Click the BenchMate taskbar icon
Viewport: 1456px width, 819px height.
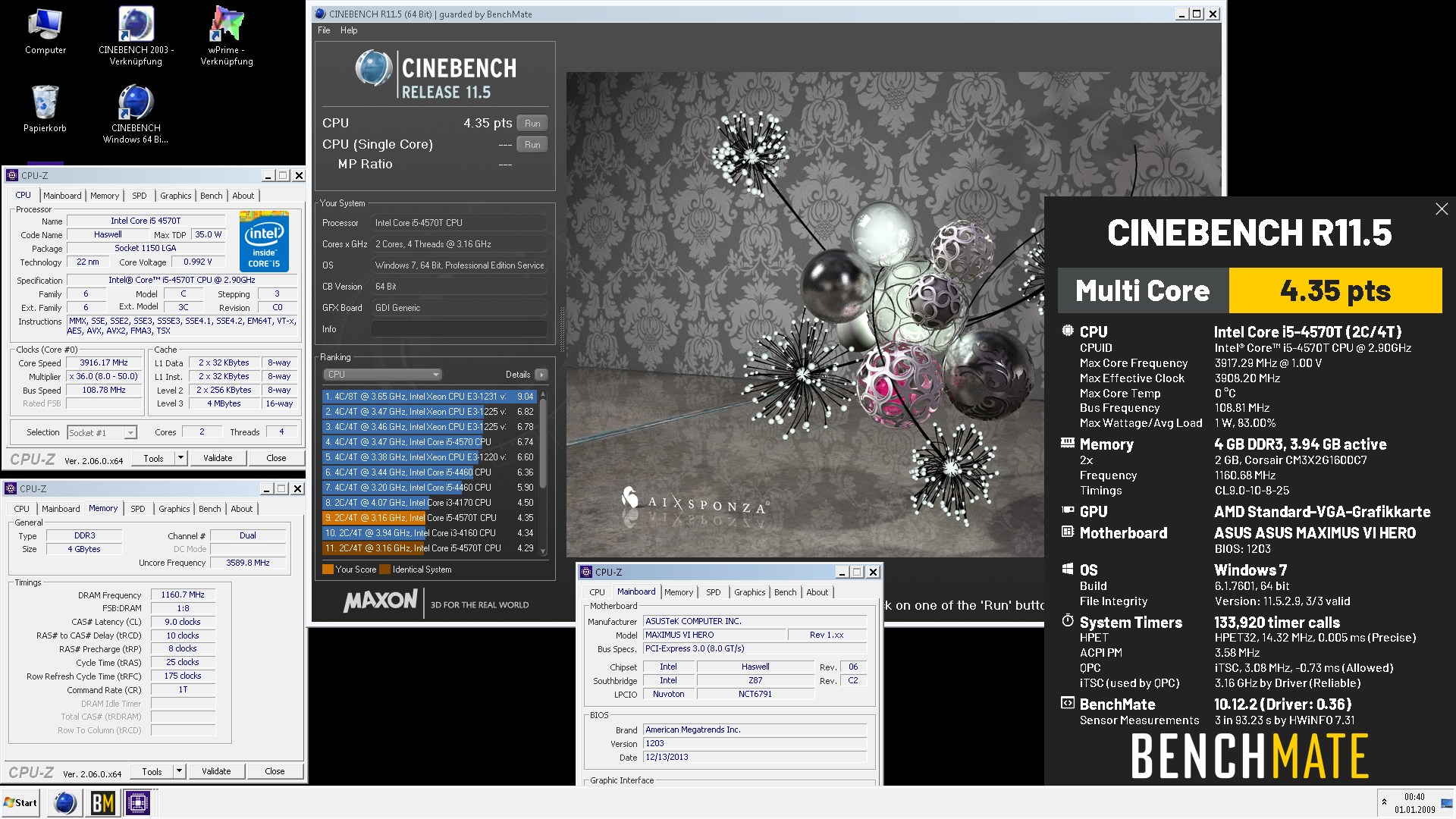[x=102, y=803]
